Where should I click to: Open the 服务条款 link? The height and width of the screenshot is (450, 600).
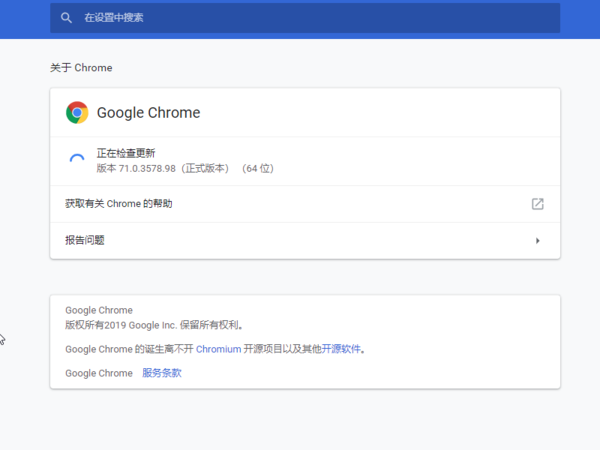pos(162,373)
